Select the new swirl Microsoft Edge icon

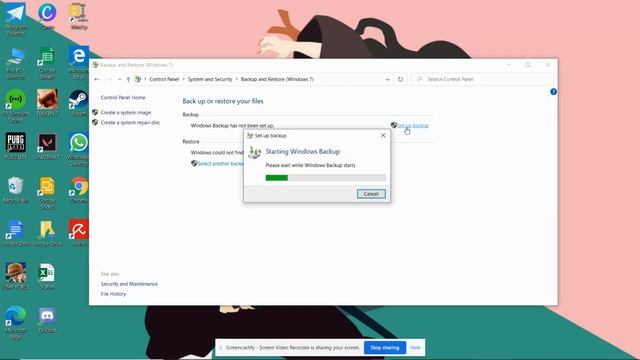pos(15,322)
